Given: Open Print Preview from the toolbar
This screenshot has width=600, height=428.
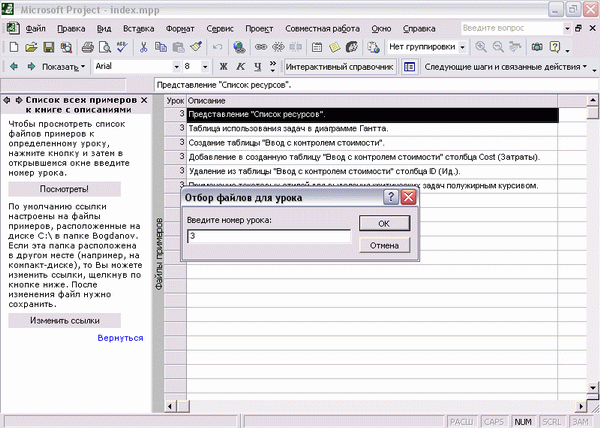Looking at the screenshot, I should [x=104, y=47].
